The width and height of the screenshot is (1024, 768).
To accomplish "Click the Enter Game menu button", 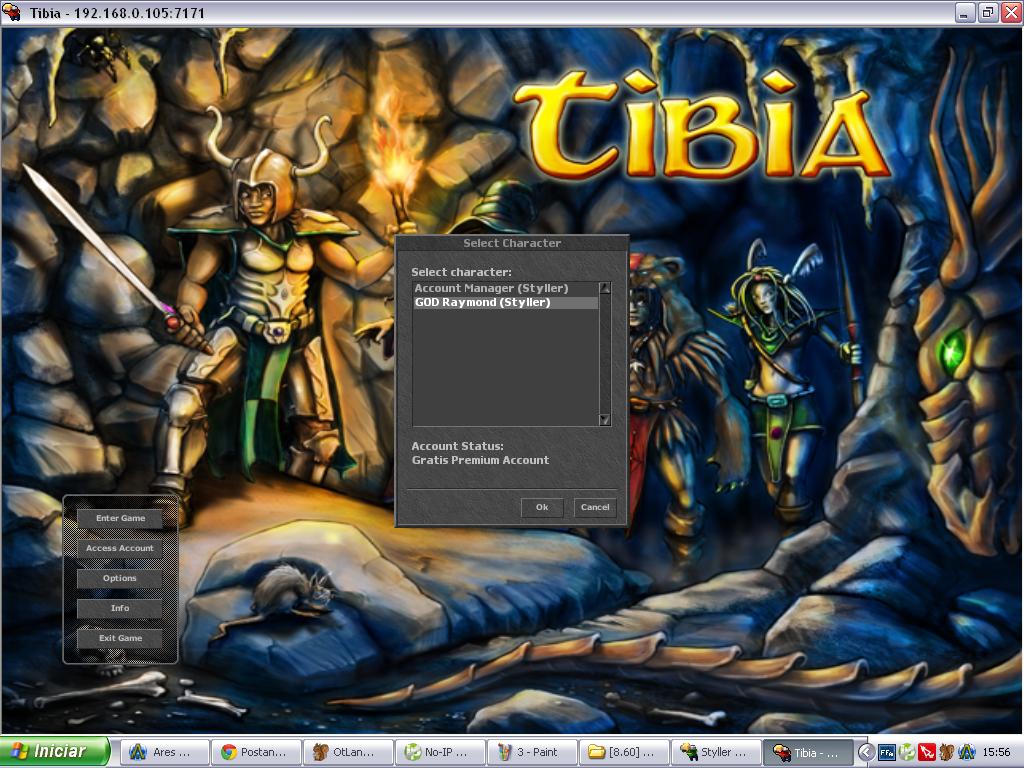I will coord(120,518).
